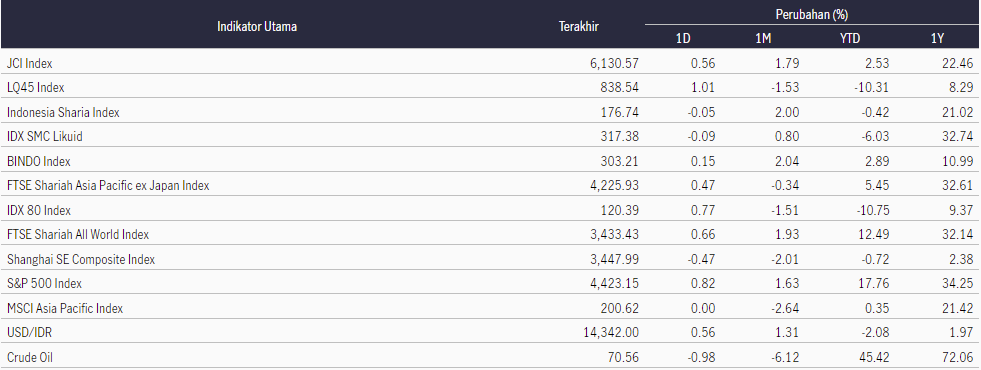Click the S&P 500 Index label

pyautogui.click(x=44, y=283)
